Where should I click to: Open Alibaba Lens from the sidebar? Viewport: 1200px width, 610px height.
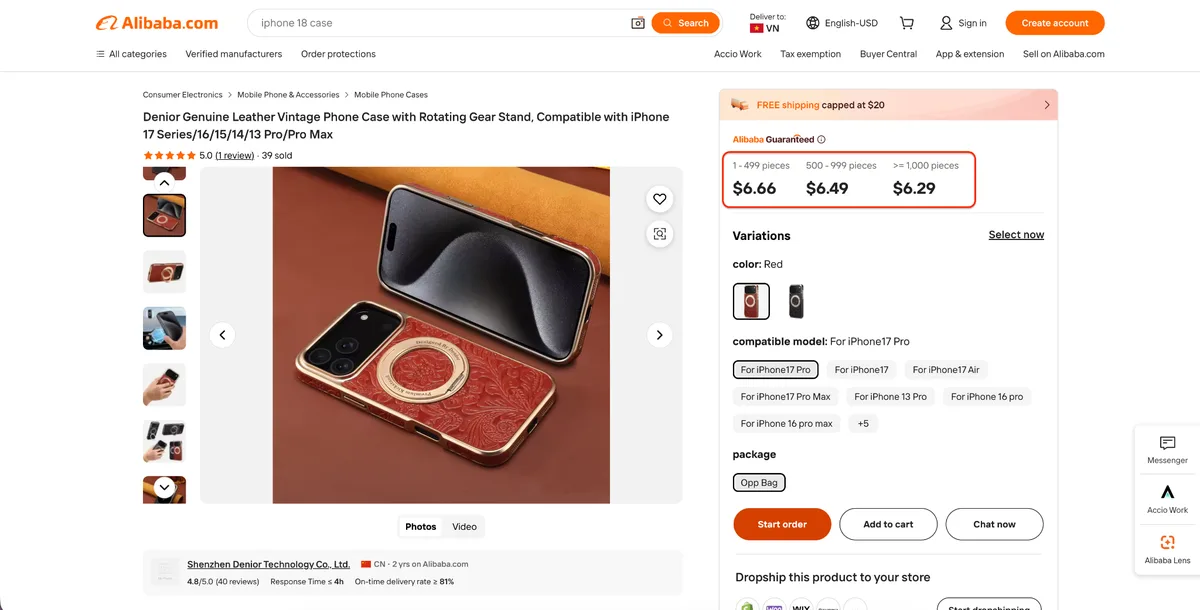[1166, 549]
